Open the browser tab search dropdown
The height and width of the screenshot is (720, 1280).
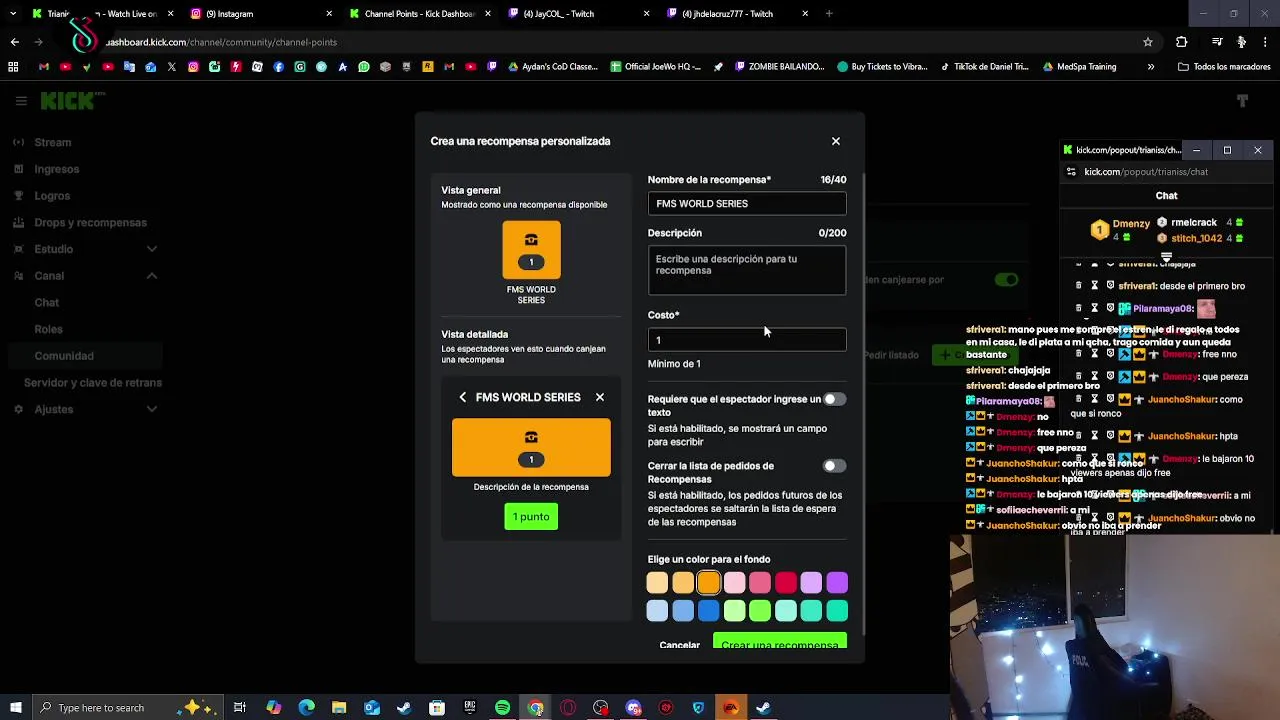click(14, 14)
